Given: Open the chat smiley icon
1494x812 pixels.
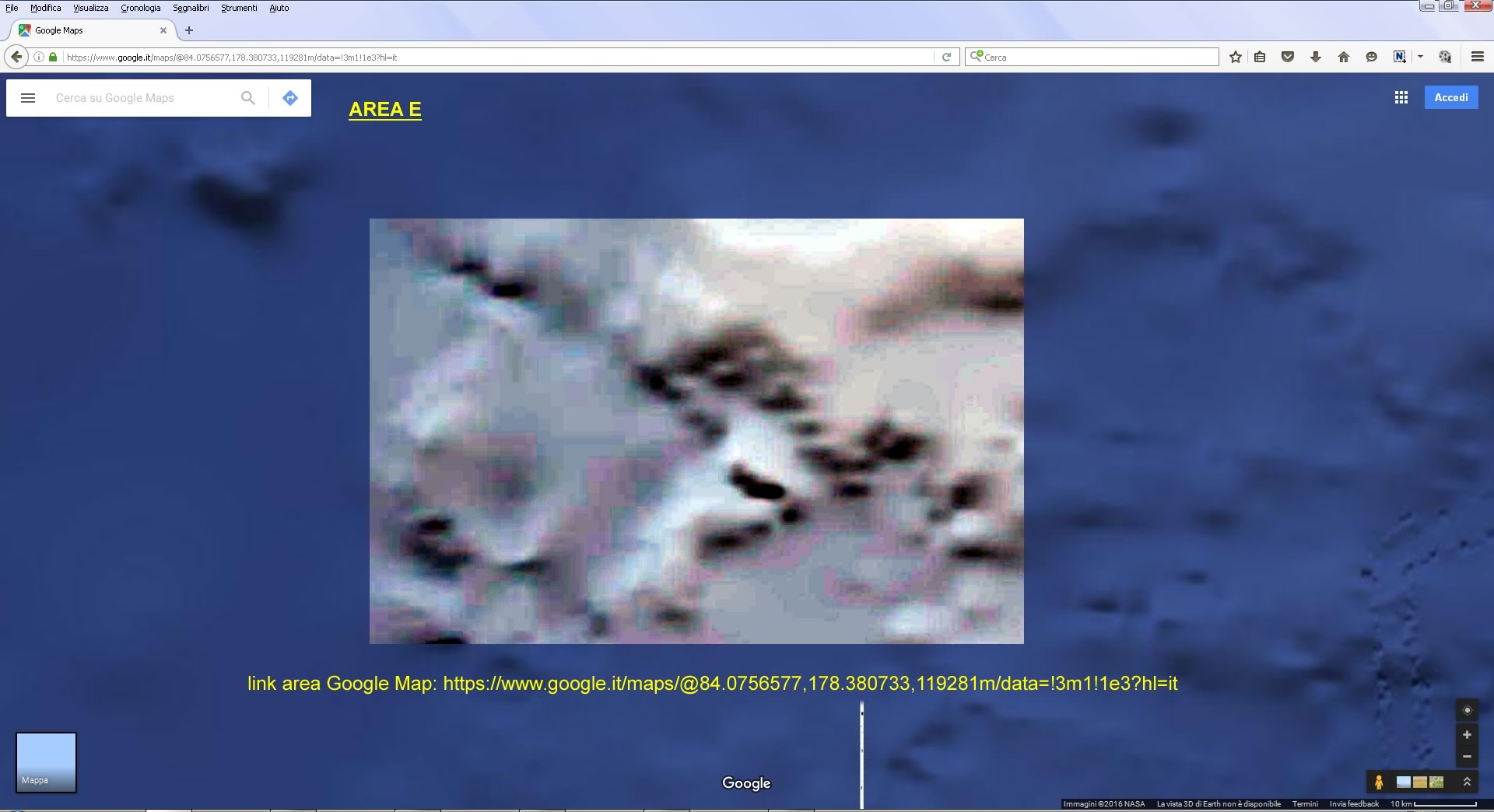Looking at the screenshot, I should [x=1372, y=57].
